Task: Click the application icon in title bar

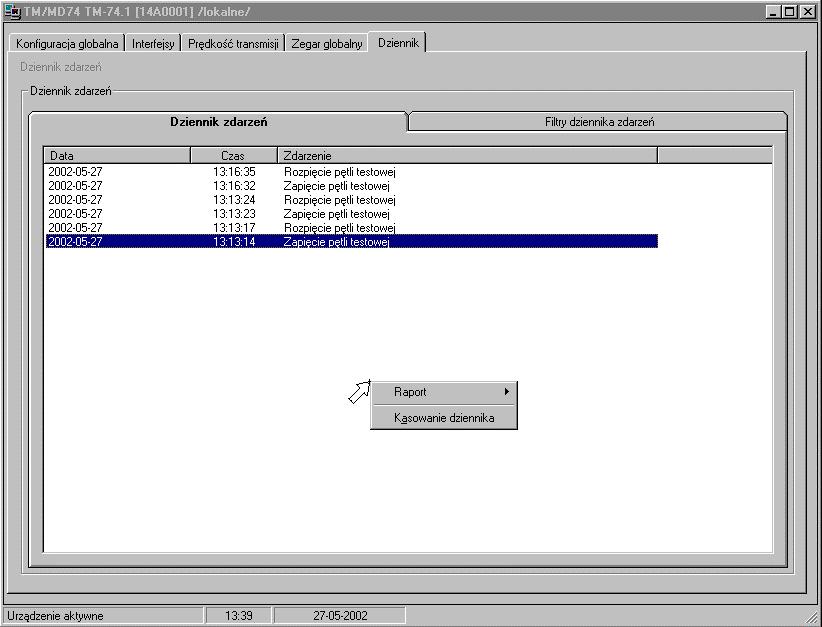Action: (12, 12)
